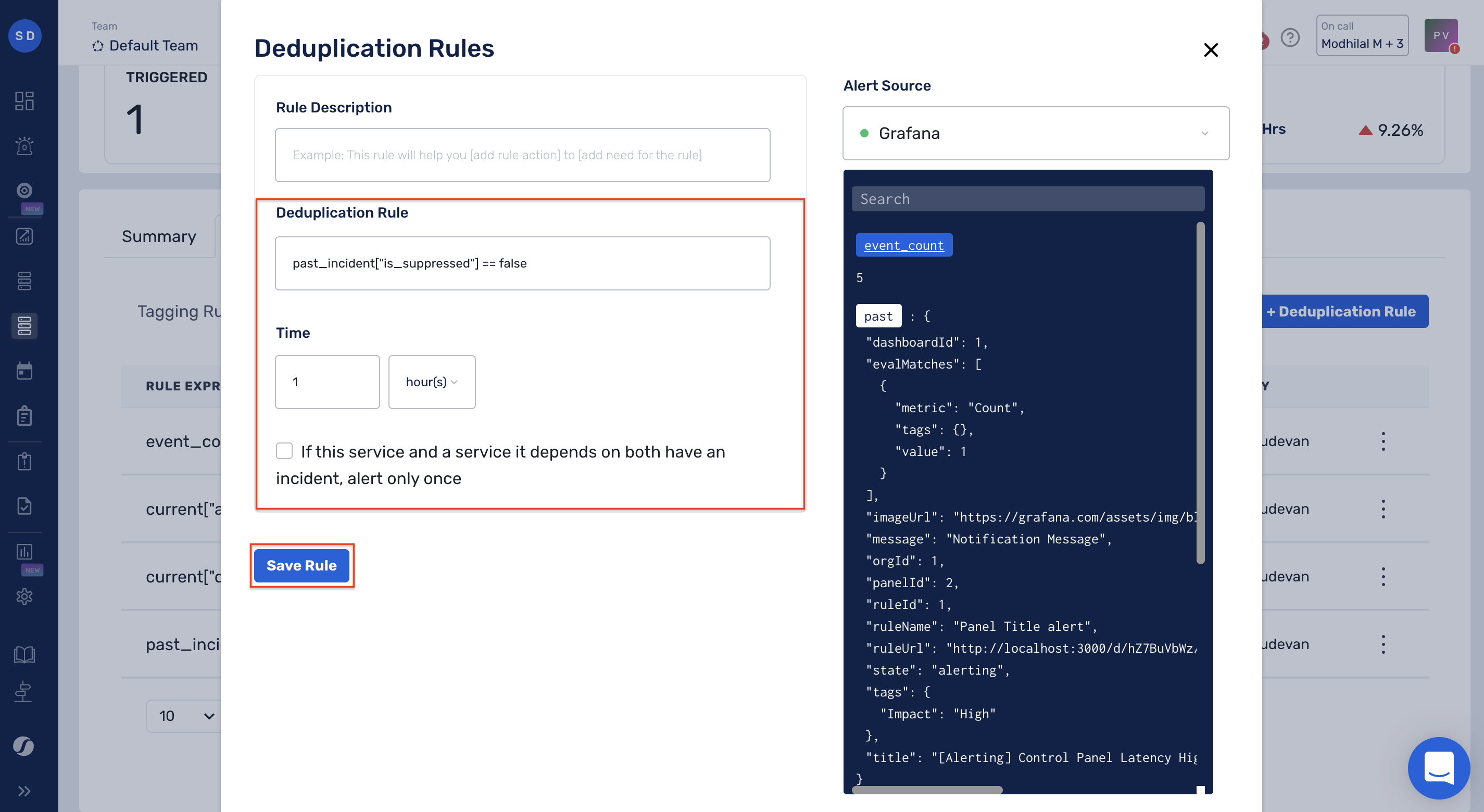This screenshot has width=1484, height=812.
Task: Open the hour(s) time unit dropdown
Action: (432, 382)
